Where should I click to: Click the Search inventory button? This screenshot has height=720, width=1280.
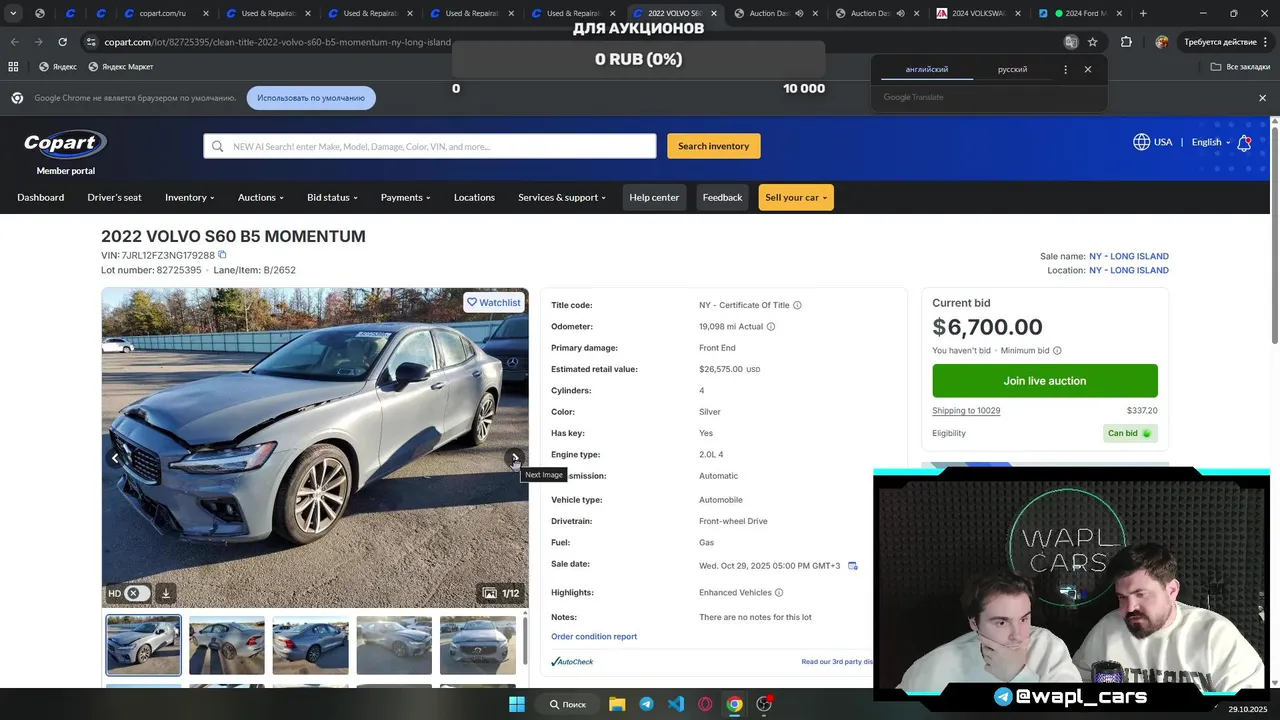[714, 146]
